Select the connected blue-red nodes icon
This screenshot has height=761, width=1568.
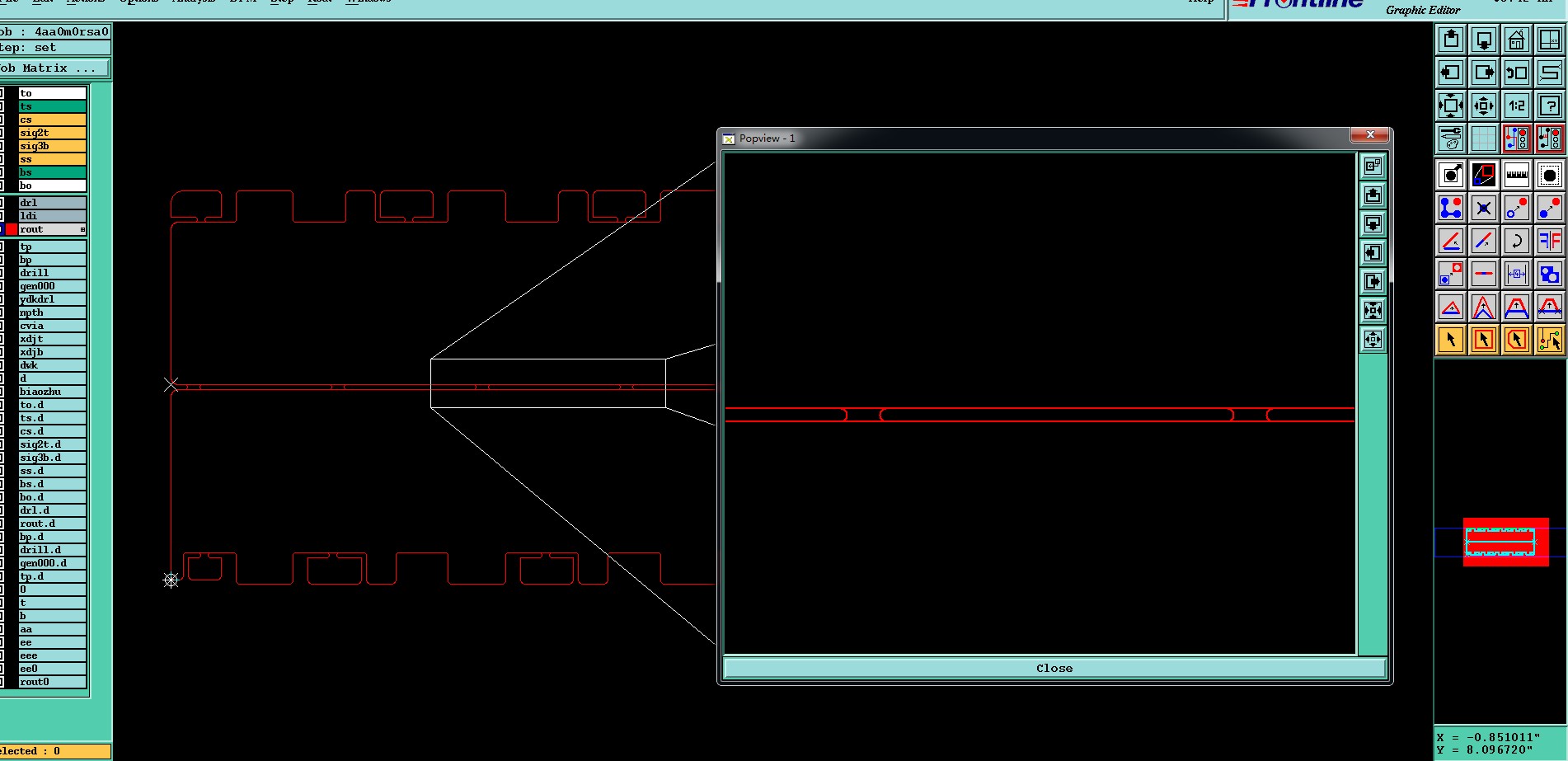(1451, 208)
